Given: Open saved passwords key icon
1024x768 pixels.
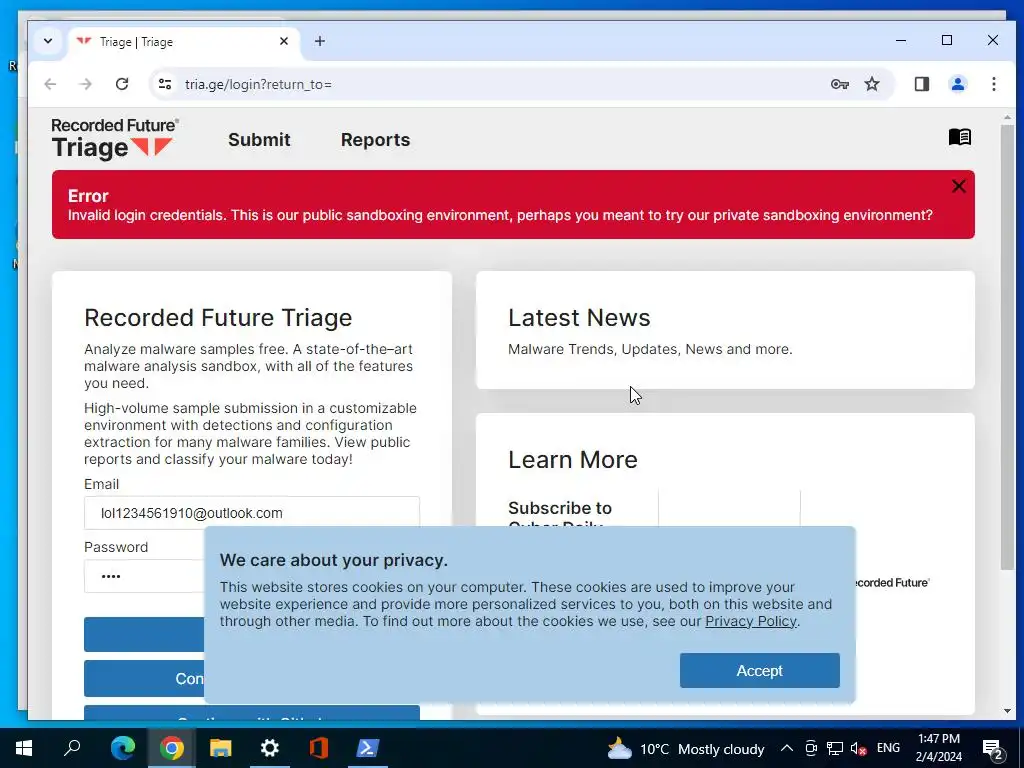Looking at the screenshot, I should pyautogui.click(x=839, y=84).
